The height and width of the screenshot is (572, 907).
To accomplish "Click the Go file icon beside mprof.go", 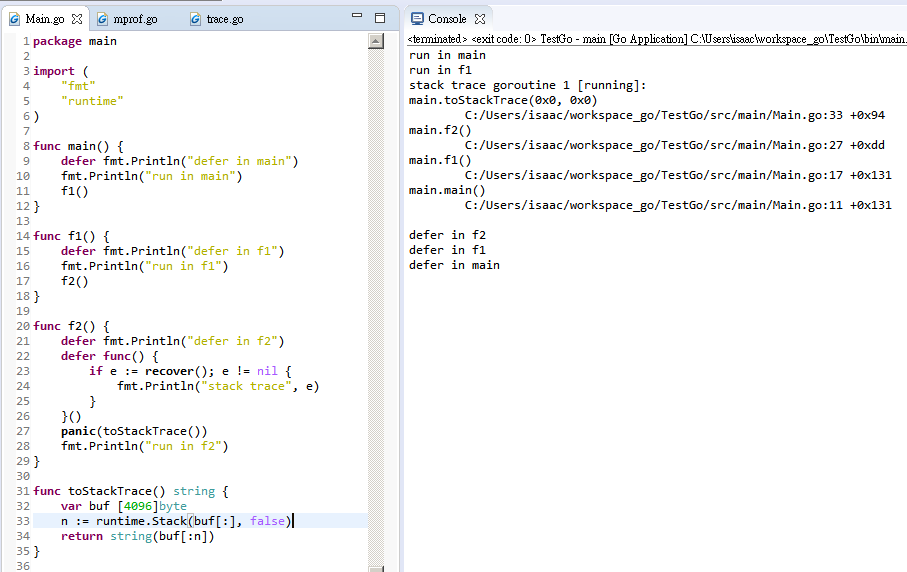I will point(102,19).
